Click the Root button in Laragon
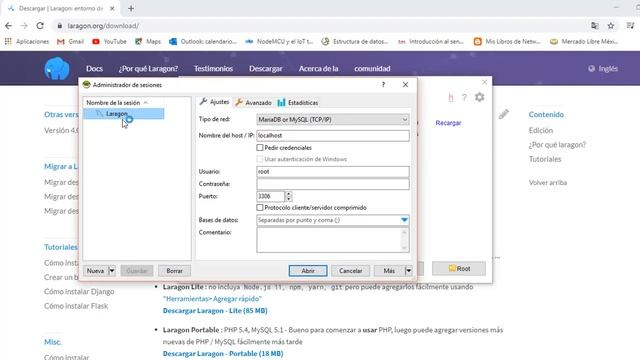 [x=459, y=269]
